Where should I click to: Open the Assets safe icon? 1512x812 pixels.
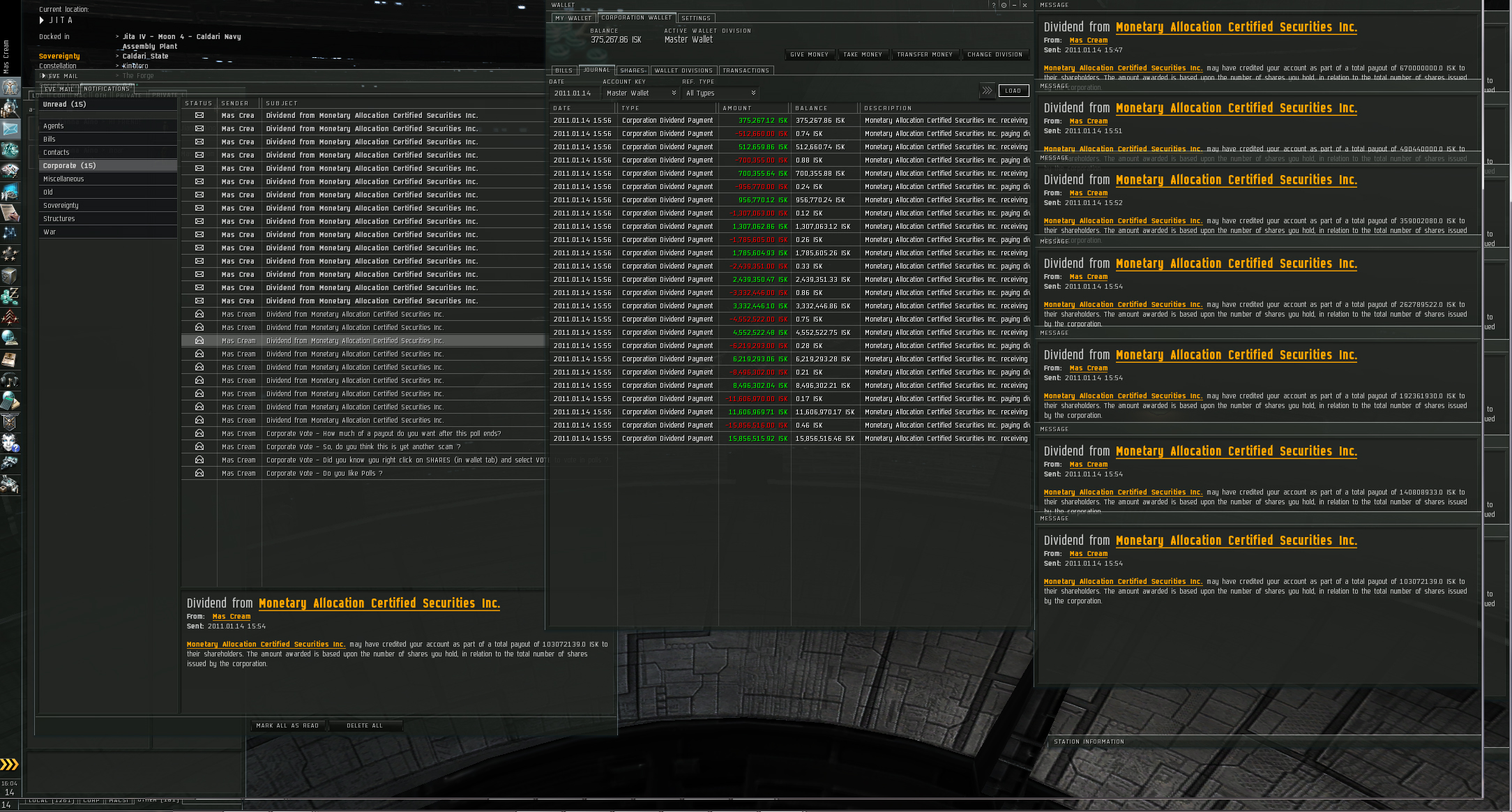(10, 275)
